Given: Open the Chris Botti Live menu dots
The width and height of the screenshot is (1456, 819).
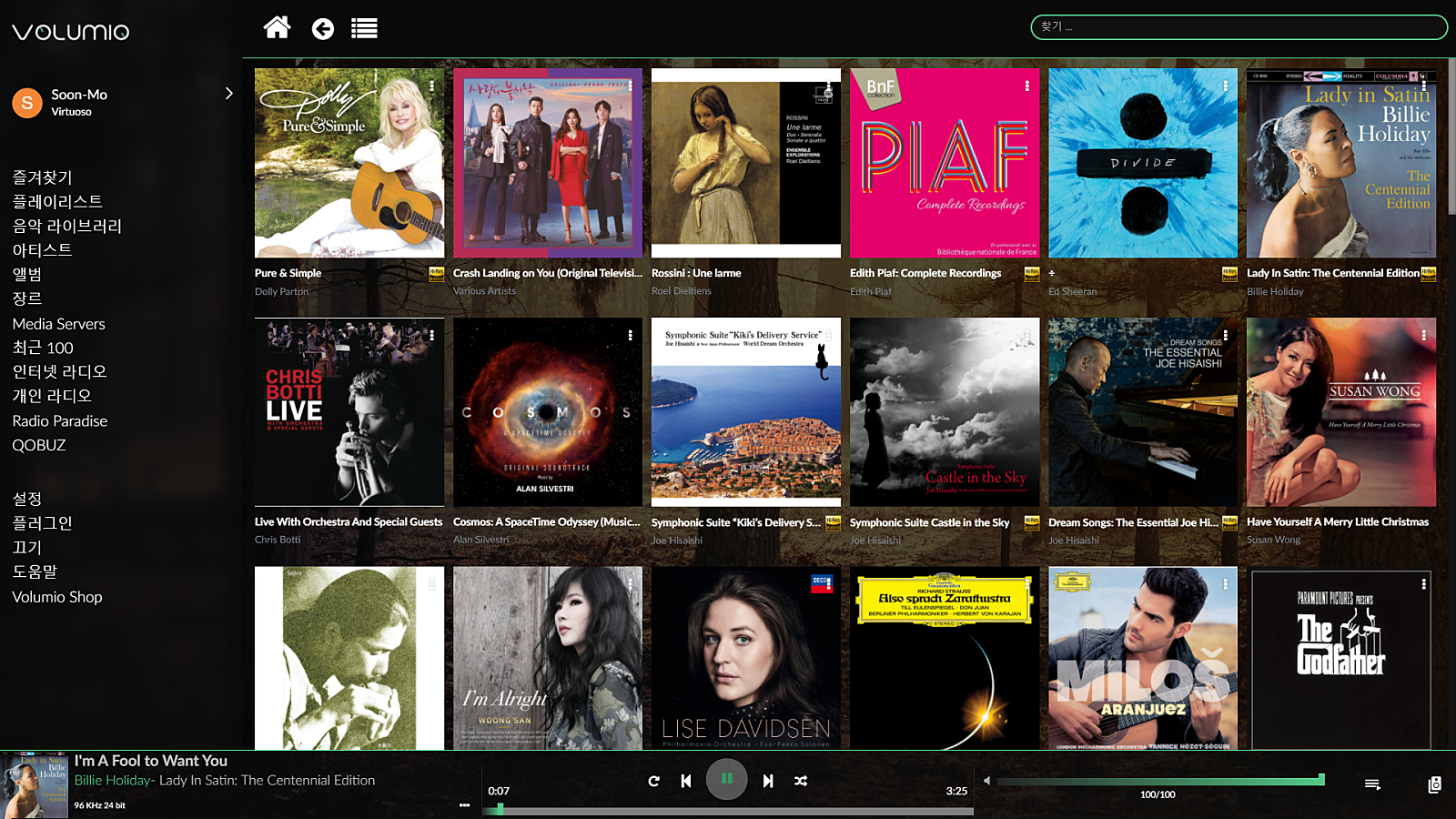Looking at the screenshot, I should pos(431,335).
